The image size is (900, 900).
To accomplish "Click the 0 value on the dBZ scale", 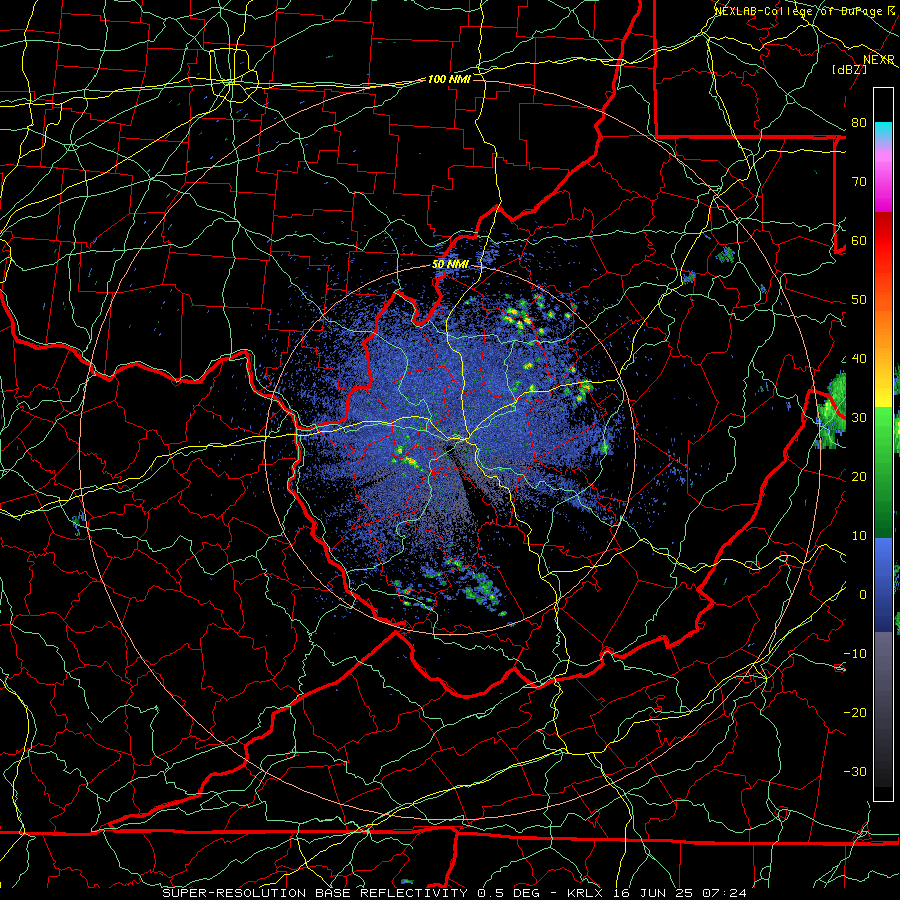I will 863,595.
